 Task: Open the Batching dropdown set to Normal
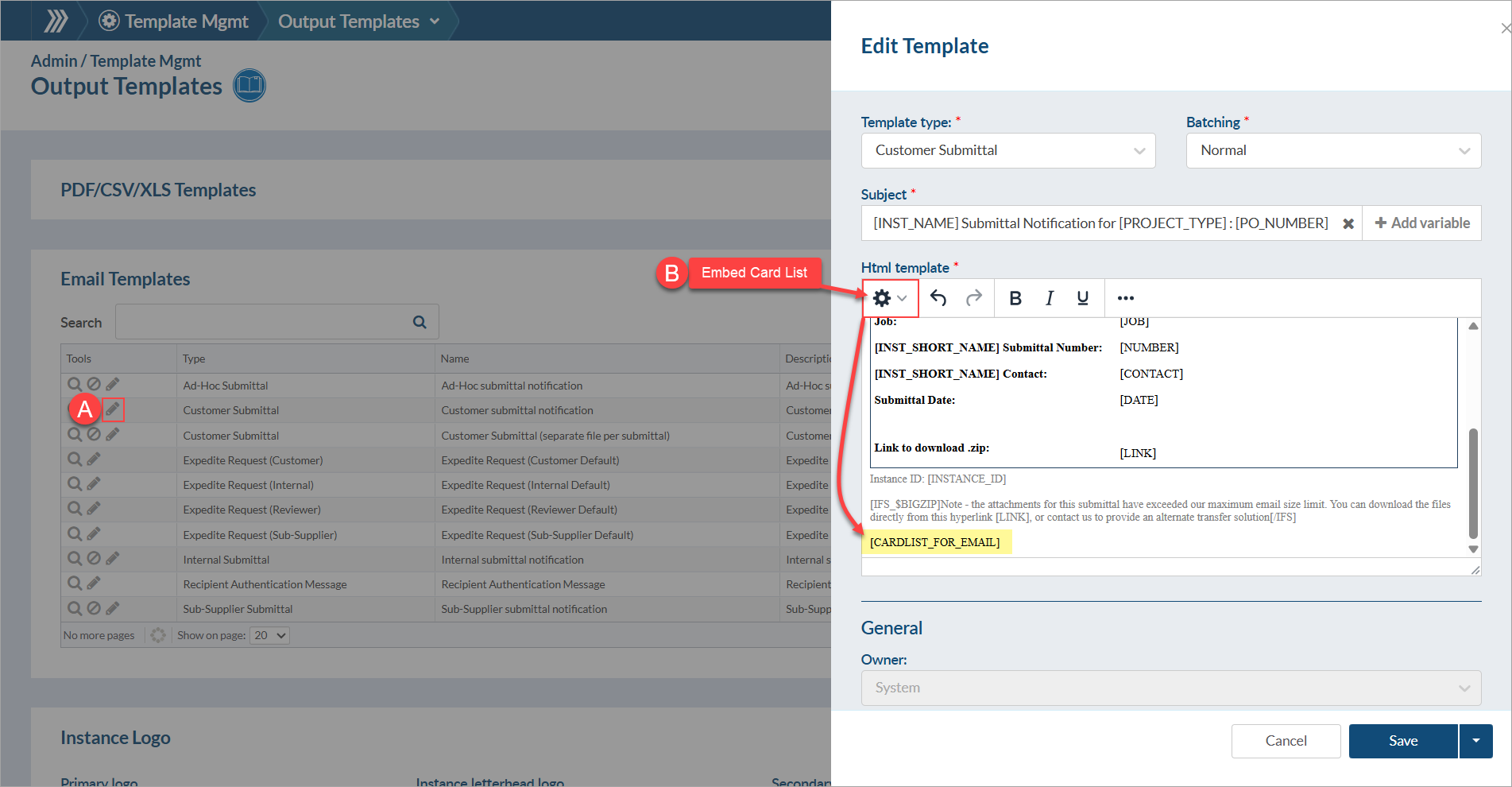coord(1333,150)
